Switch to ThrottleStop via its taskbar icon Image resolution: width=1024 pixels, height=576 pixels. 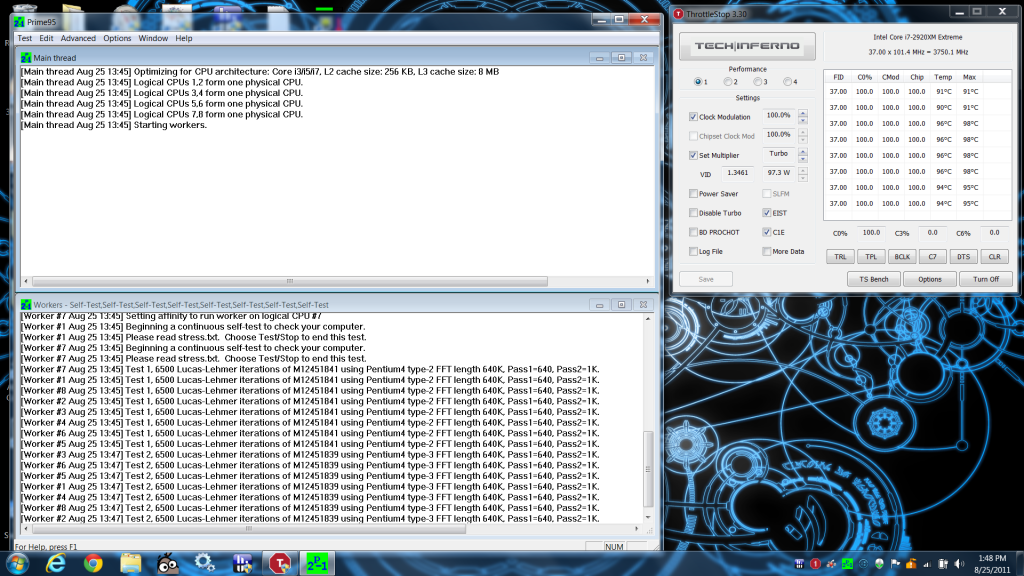pyautogui.click(x=280, y=563)
